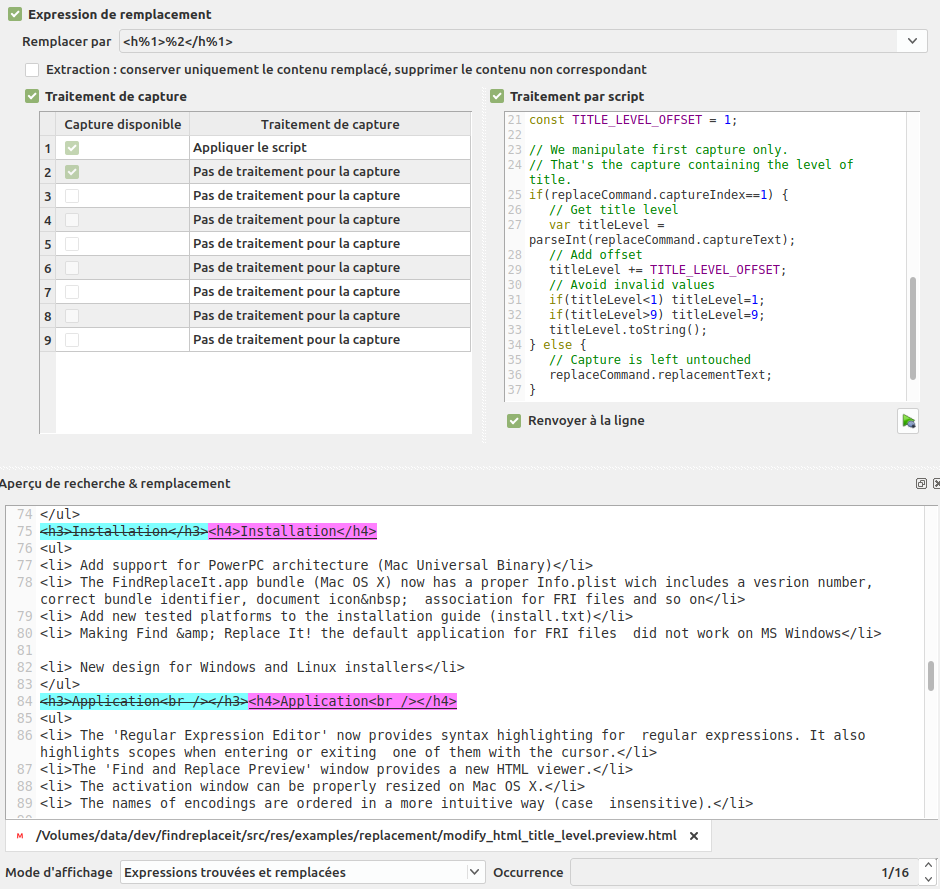Float the search & replace preview panel
Viewport: 940px width, 889px height.
pyautogui.click(x=921, y=483)
